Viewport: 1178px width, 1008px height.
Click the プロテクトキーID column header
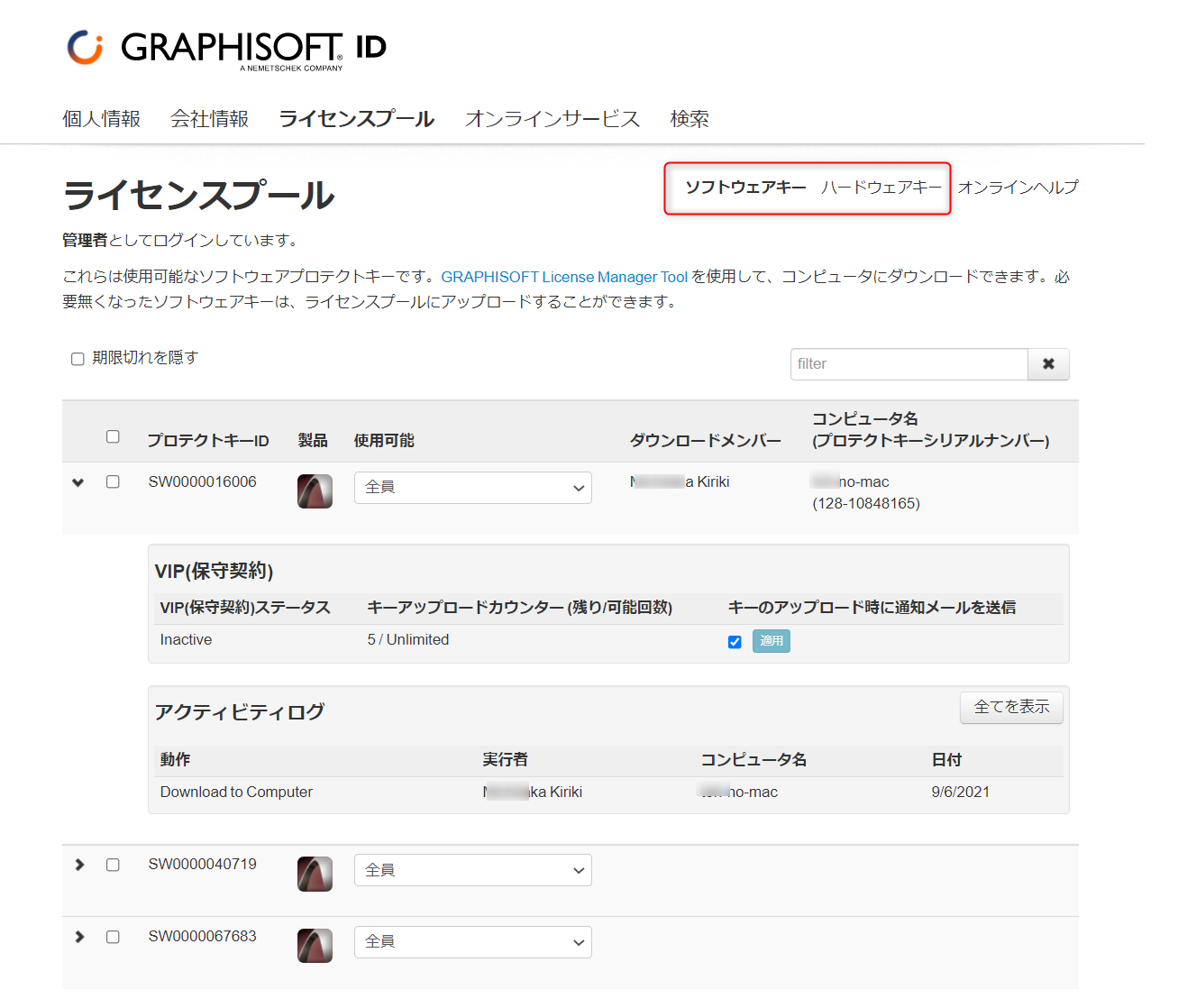click(208, 441)
